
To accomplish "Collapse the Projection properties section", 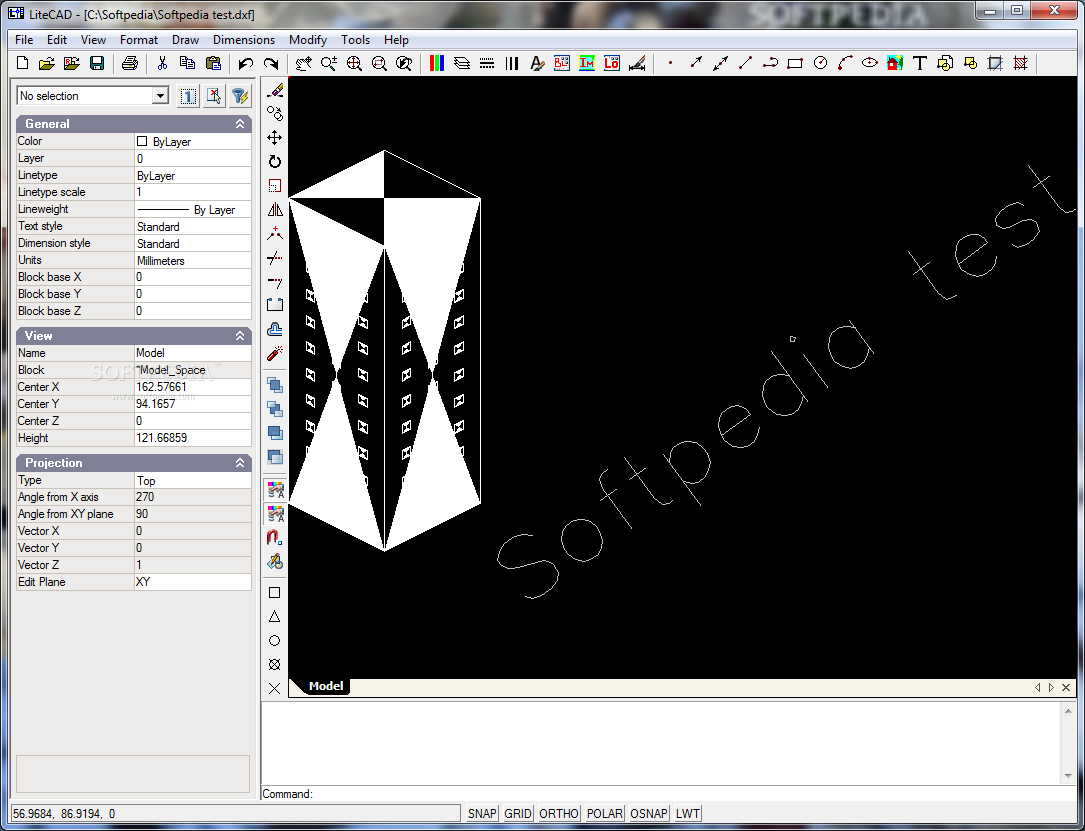I will point(239,463).
